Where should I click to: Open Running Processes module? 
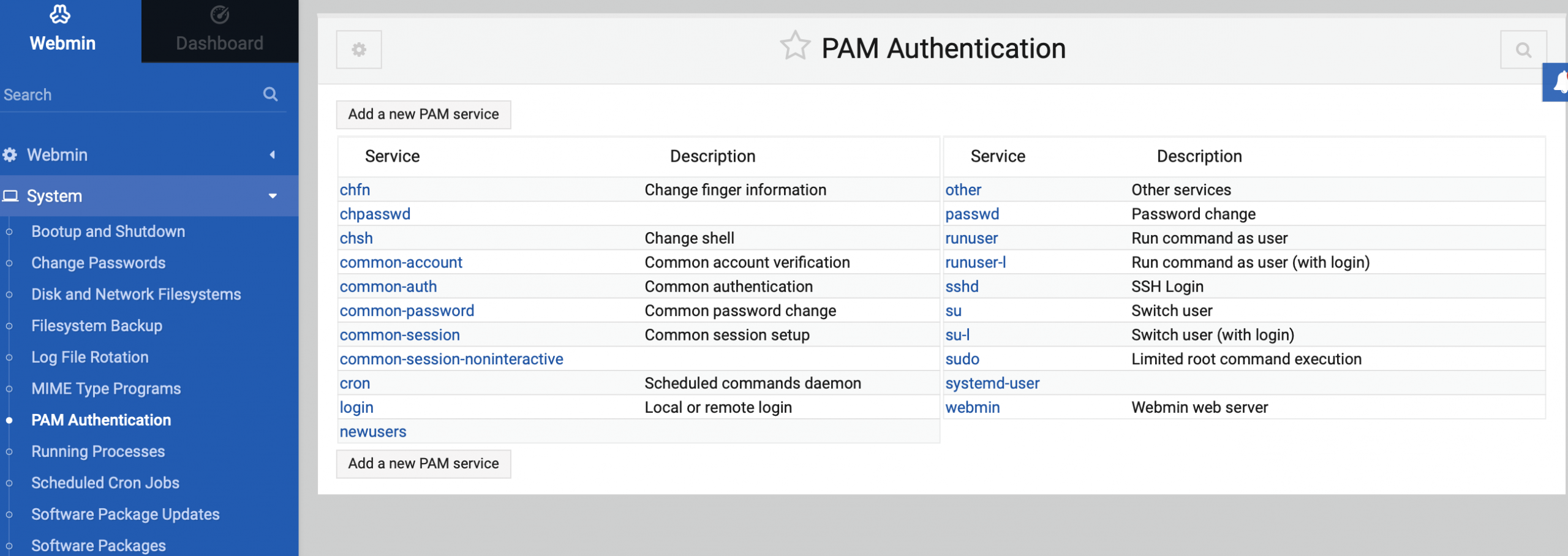click(x=98, y=451)
